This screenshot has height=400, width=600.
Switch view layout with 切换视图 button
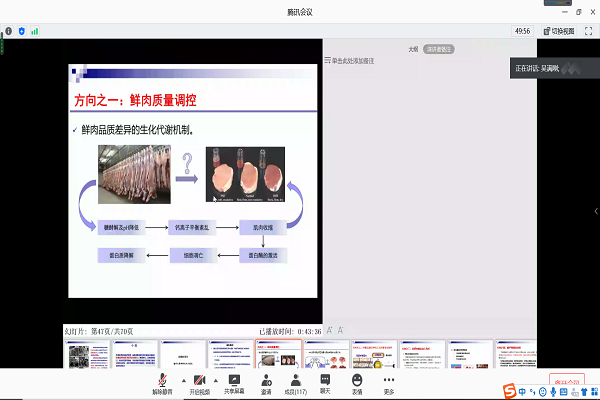click(x=564, y=31)
